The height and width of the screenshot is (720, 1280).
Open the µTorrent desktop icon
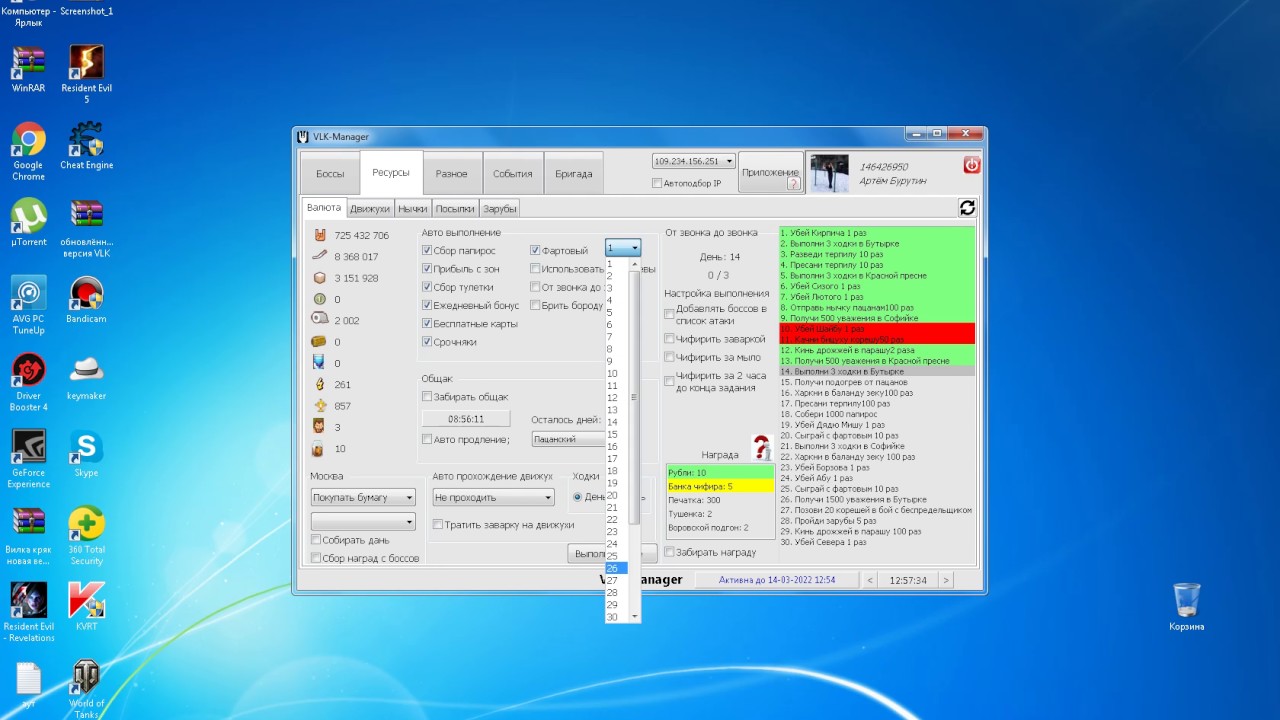pyautogui.click(x=28, y=222)
